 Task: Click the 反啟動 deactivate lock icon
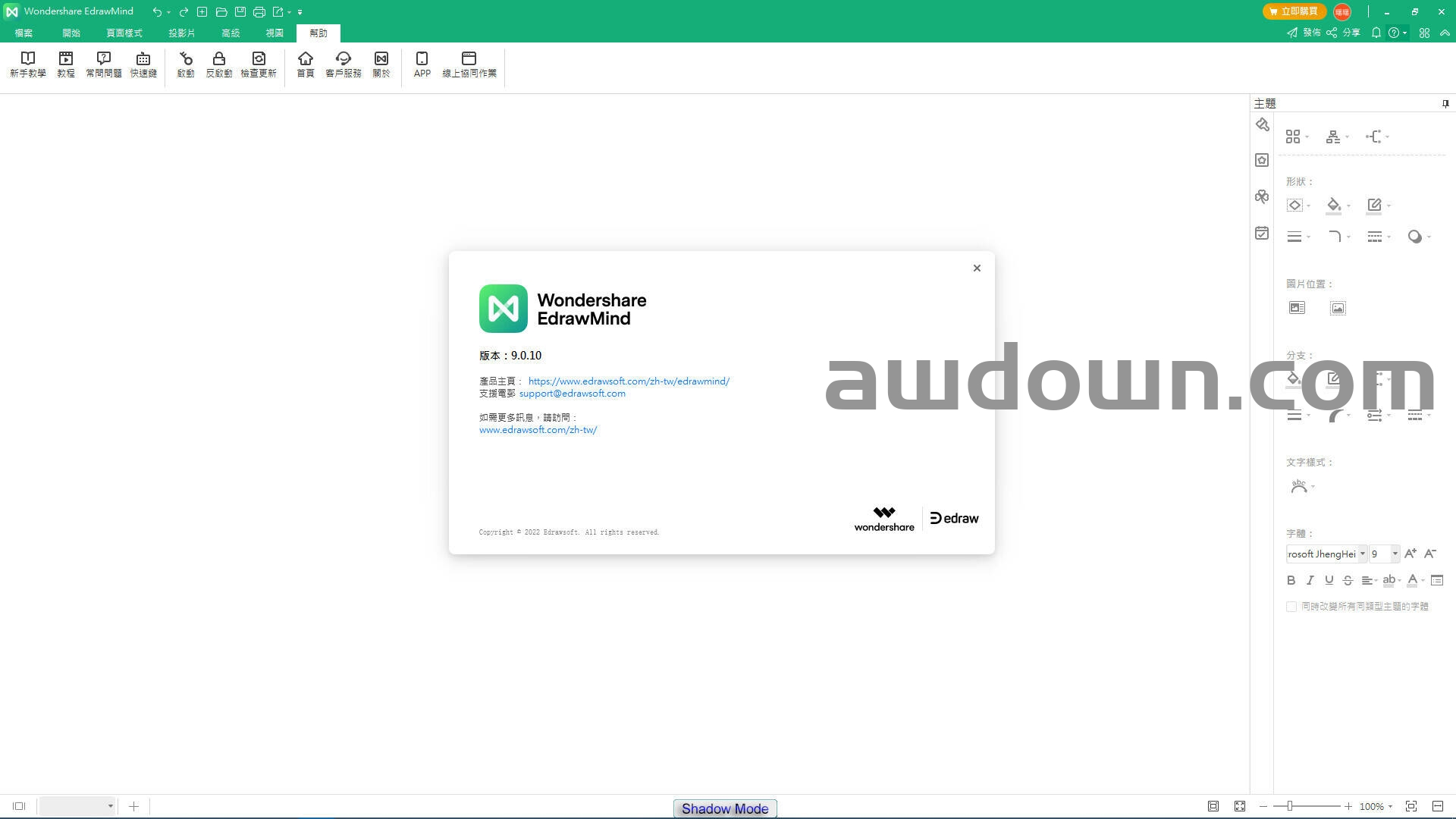[219, 64]
